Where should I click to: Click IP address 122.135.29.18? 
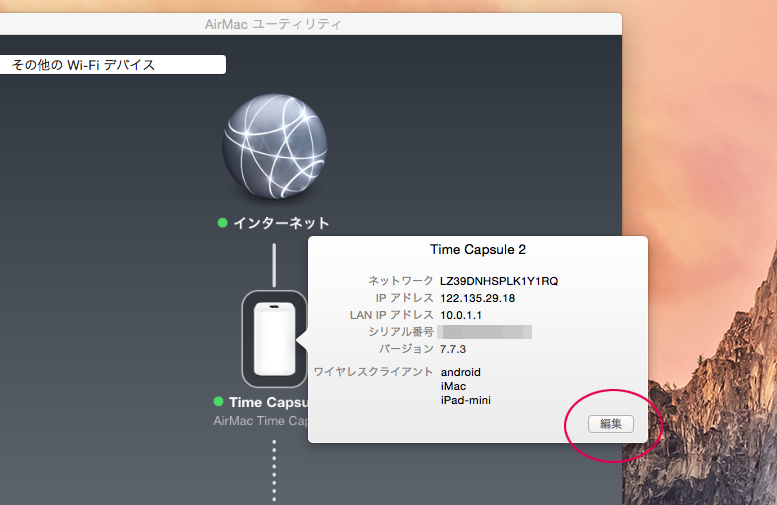pos(478,298)
